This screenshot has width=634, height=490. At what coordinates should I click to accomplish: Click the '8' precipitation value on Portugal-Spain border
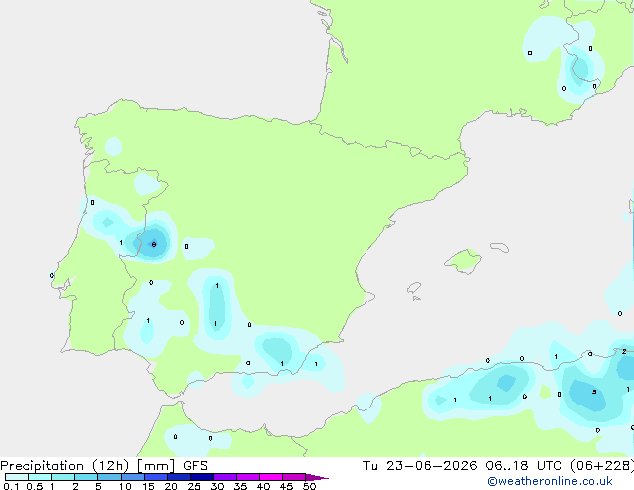[154, 244]
